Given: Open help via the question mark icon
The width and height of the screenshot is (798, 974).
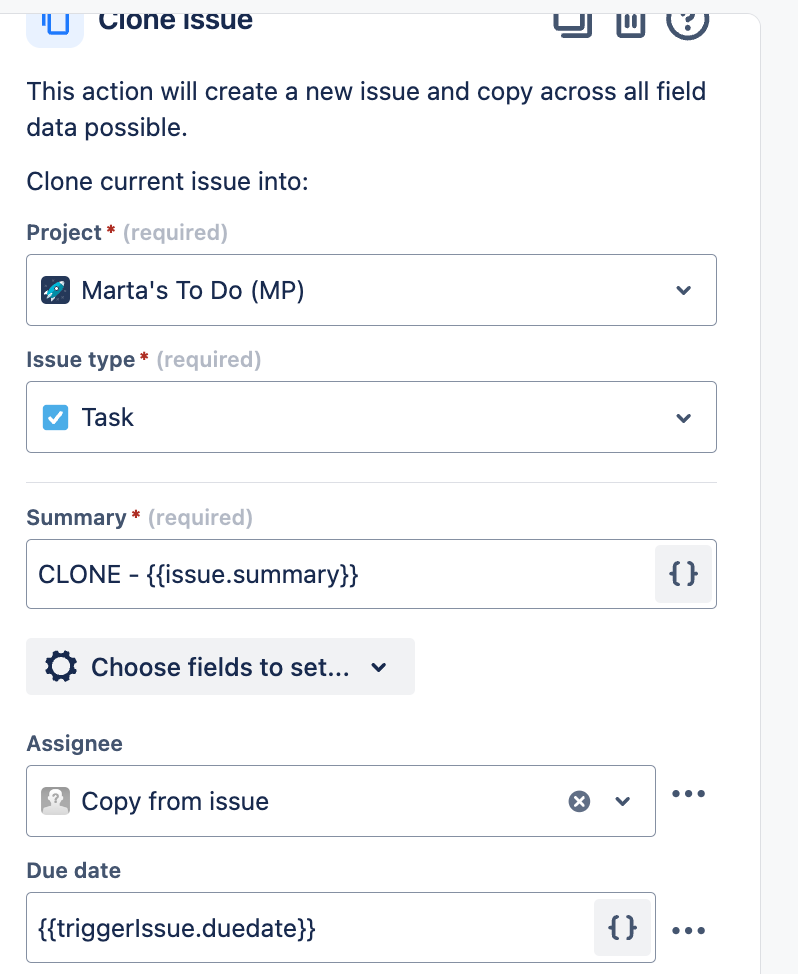Looking at the screenshot, I should point(687,20).
